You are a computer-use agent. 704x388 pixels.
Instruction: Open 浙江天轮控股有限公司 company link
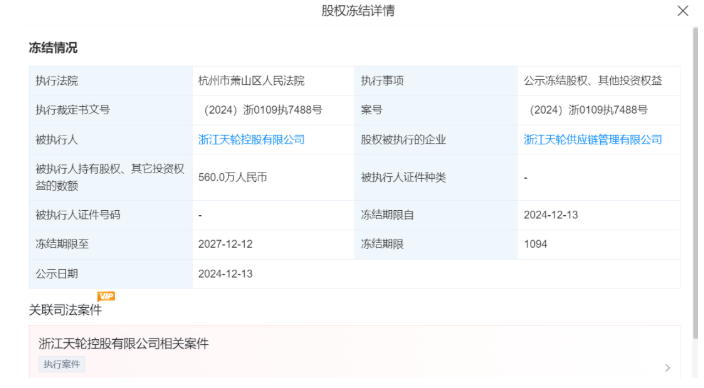point(251,140)
